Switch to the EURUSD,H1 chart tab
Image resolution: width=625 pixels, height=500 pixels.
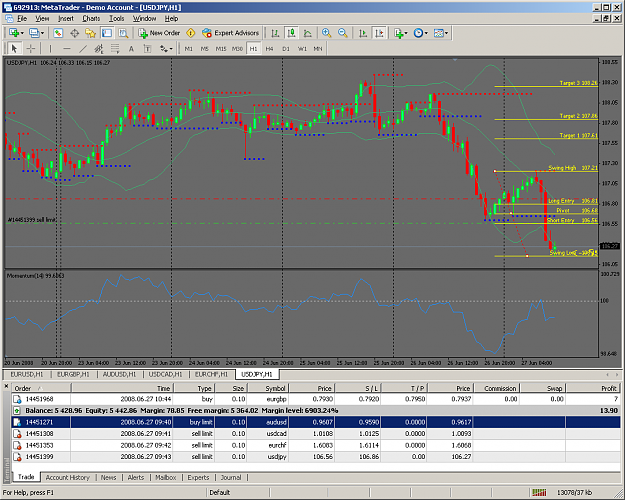point(27,374)
